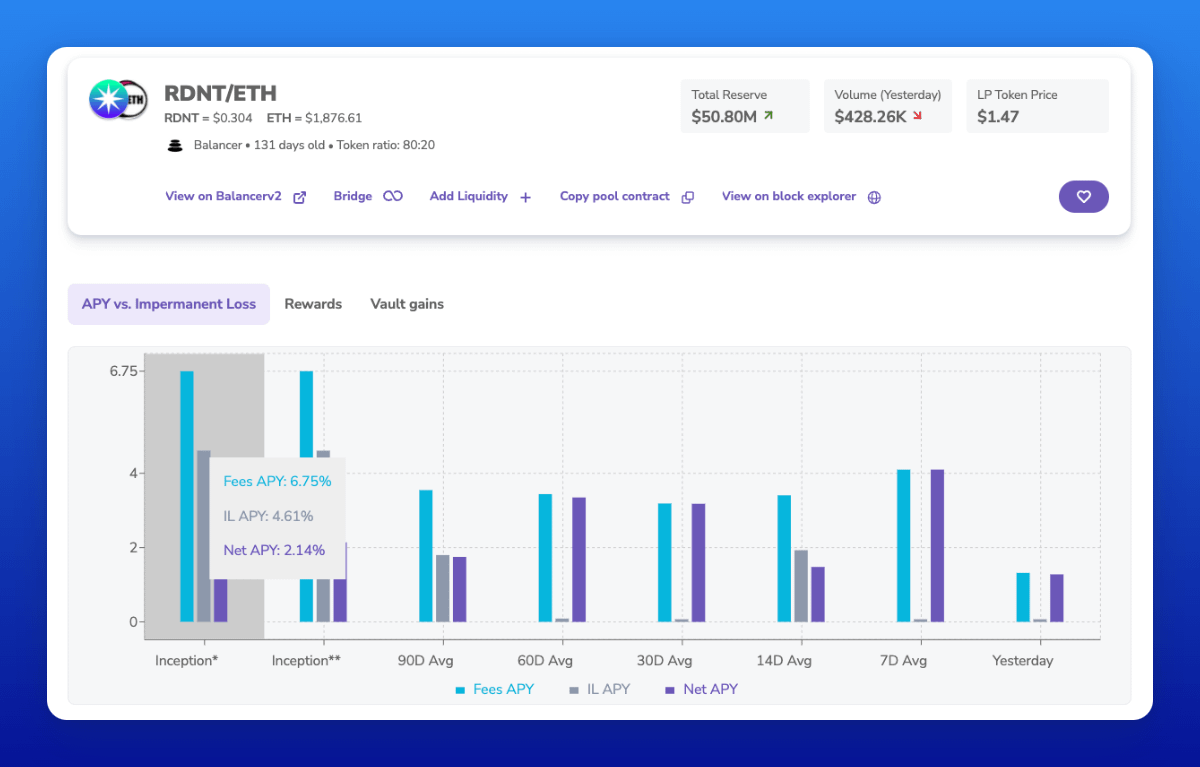Image resolution: width=1200 pixels, height=767 pixels.
Task: Click the plus icon next to Add Liquidity
Action: pos(526,197)
